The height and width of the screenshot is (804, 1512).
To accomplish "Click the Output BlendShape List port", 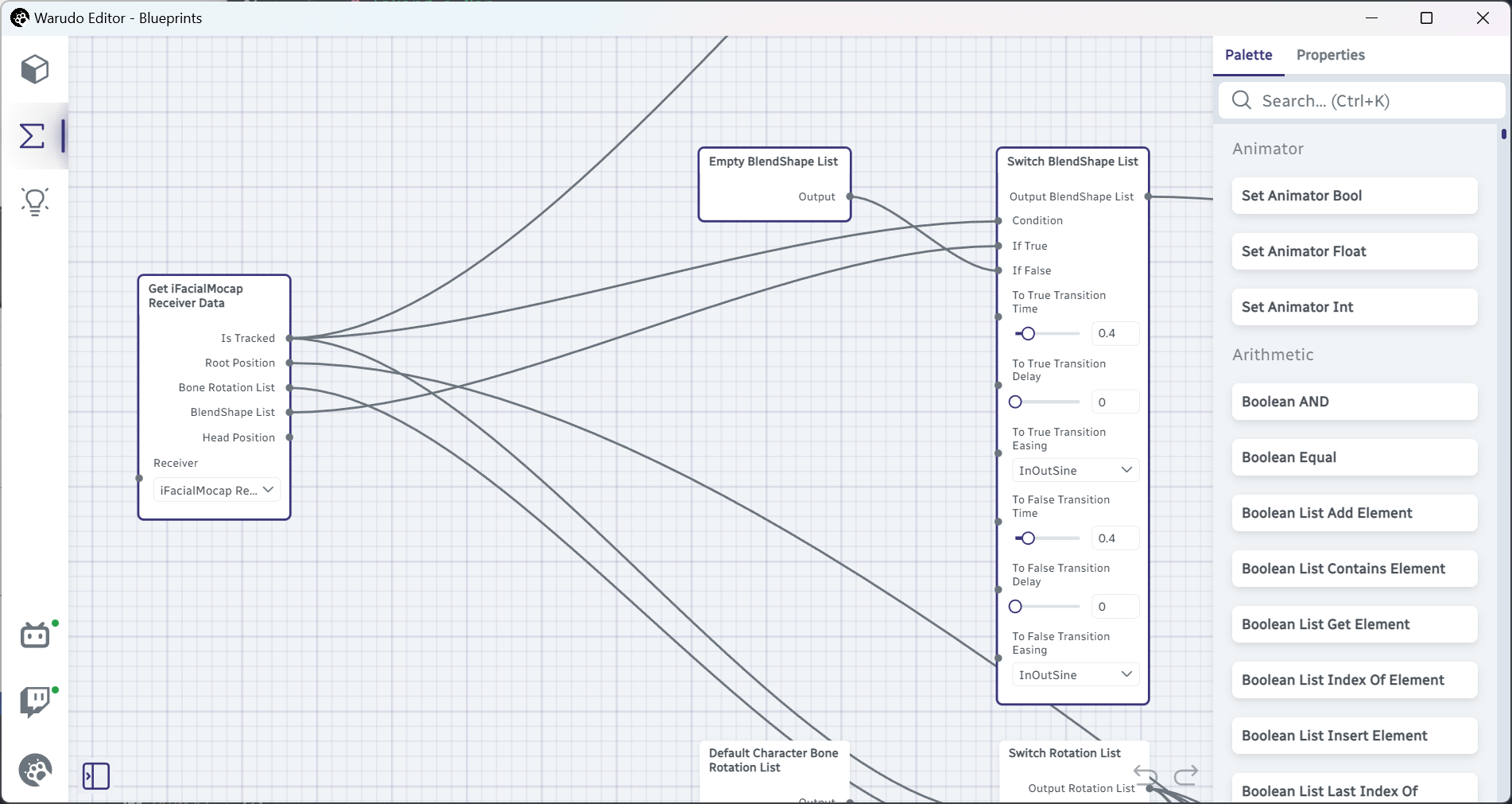I will pos(1148,196).
